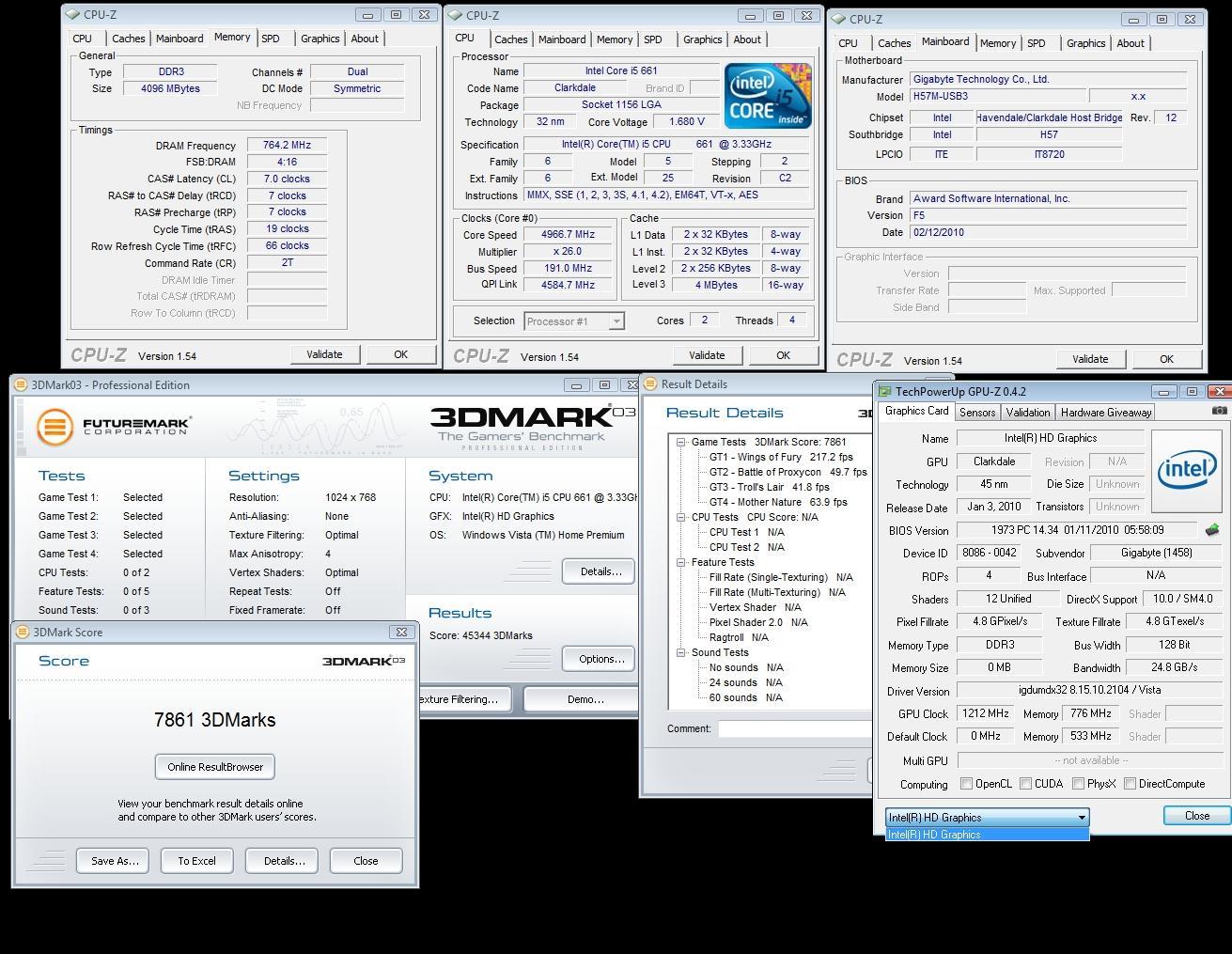1232x954 pixels.
Task: Click Validate in the Memory CPU-Z window
Action: click(x=324, y=354)
